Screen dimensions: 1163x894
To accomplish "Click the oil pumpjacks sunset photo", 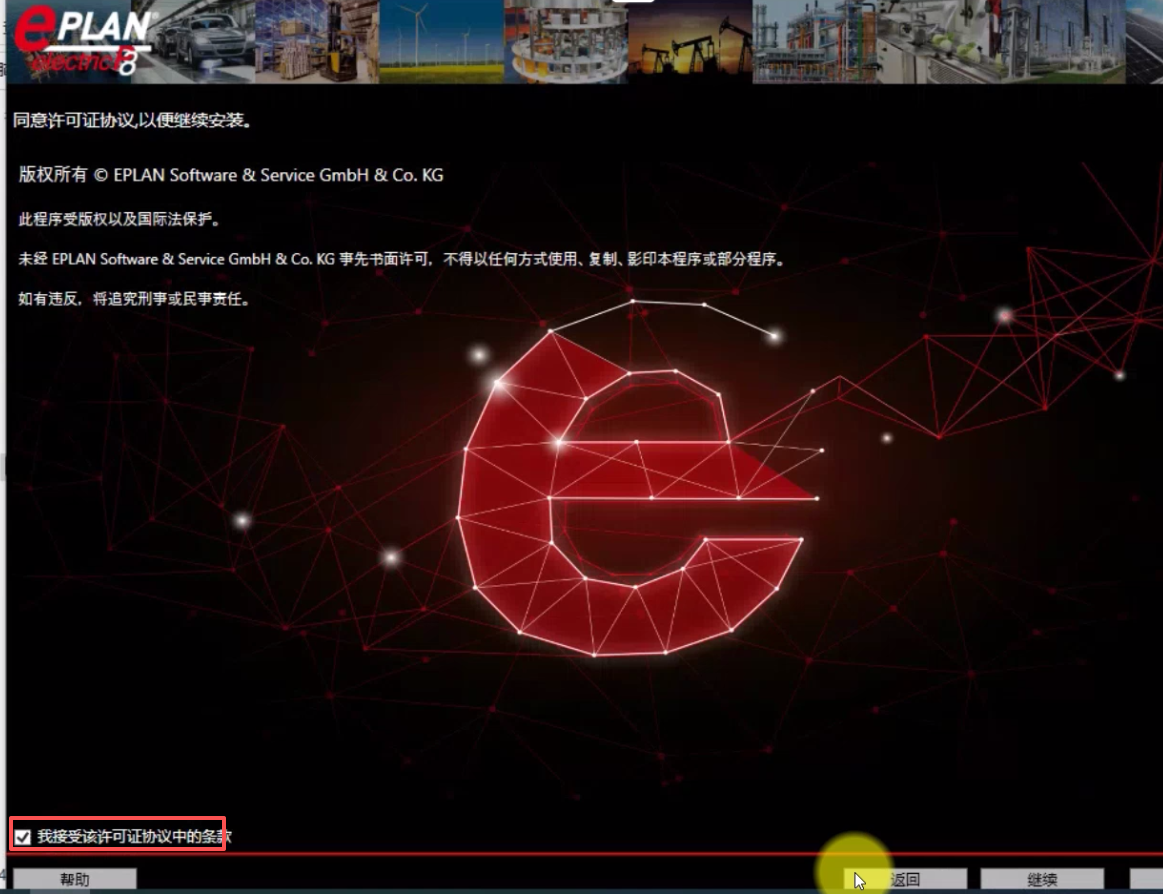I will [690, 42].
